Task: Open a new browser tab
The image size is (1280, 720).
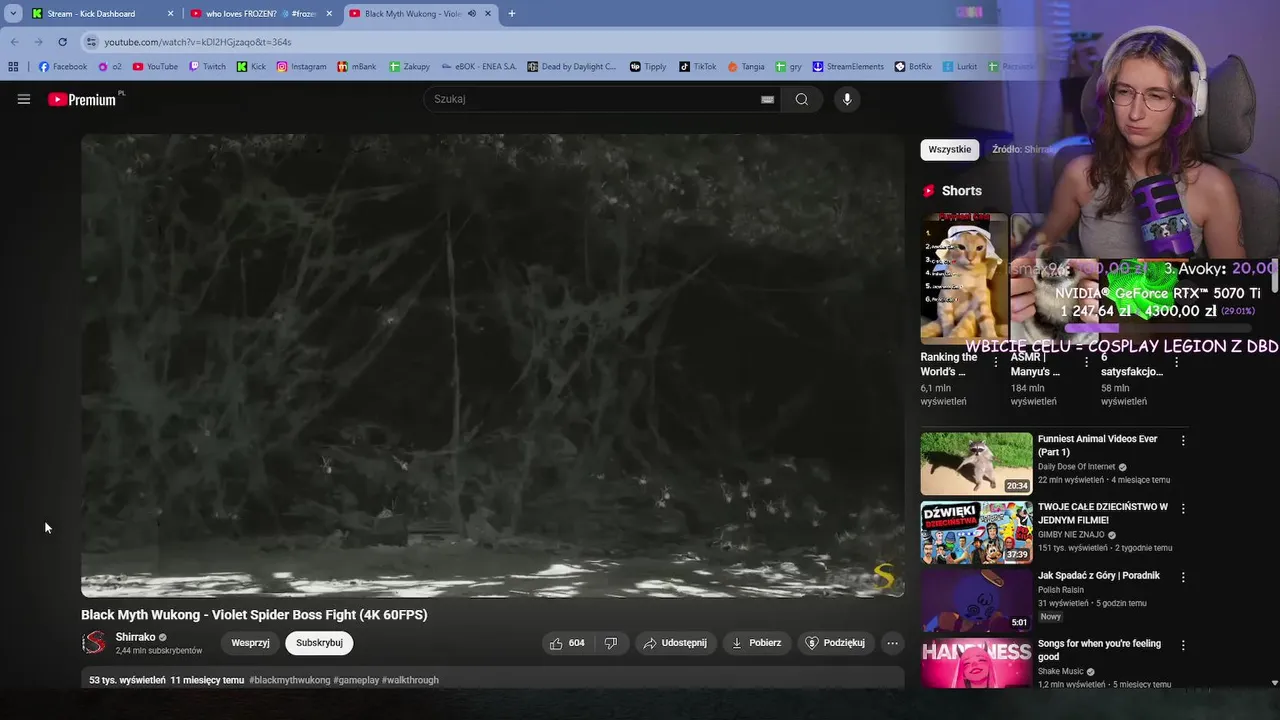Action: (512, 14)
